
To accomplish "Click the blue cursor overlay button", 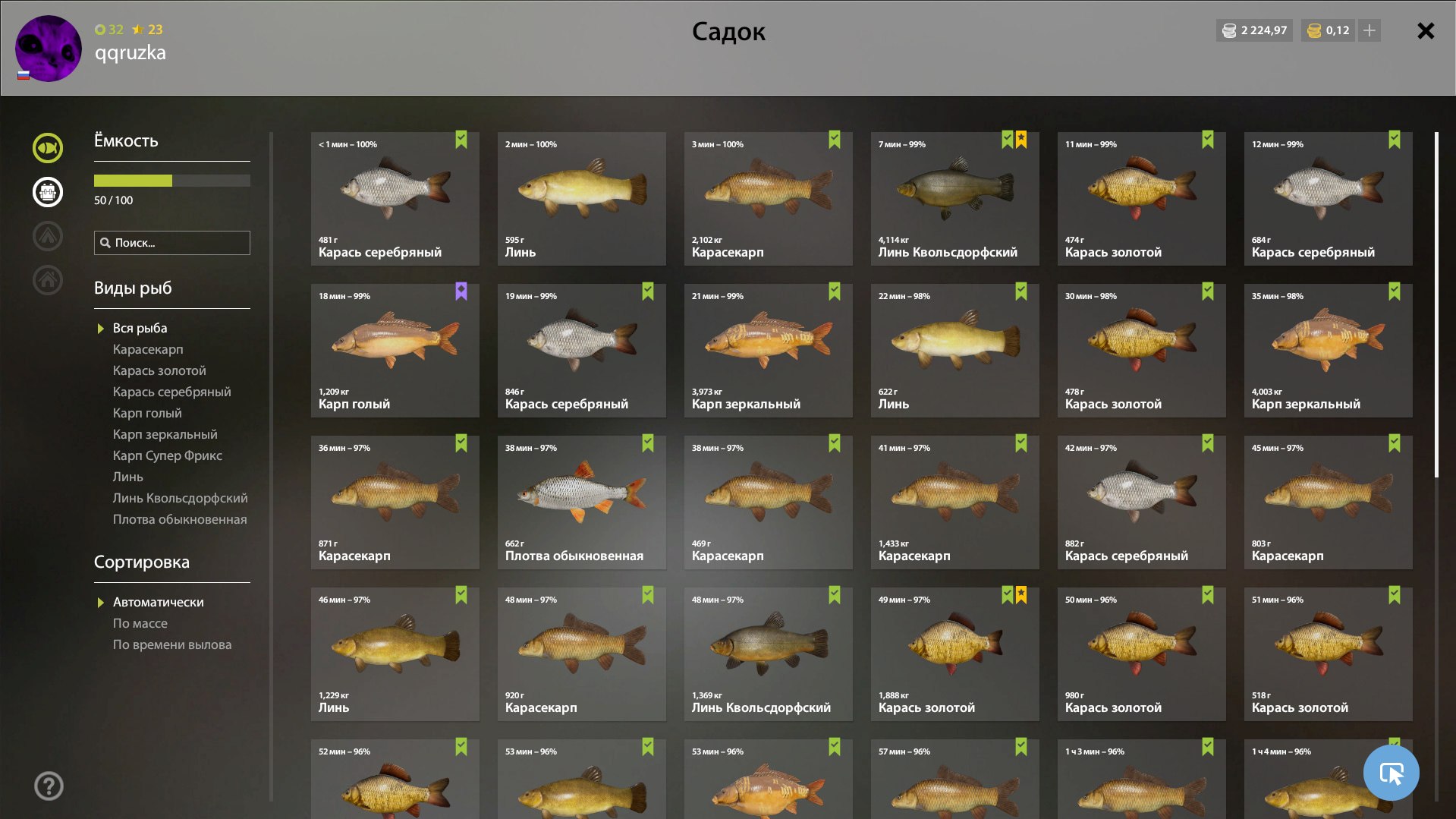I will click(x=1391, y=773).
